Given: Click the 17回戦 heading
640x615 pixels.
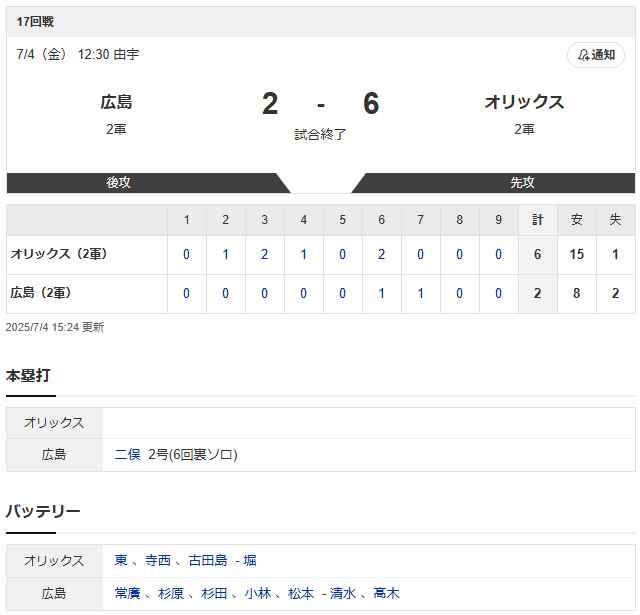Looking at the screenshot, I should (x=35, y=22).
